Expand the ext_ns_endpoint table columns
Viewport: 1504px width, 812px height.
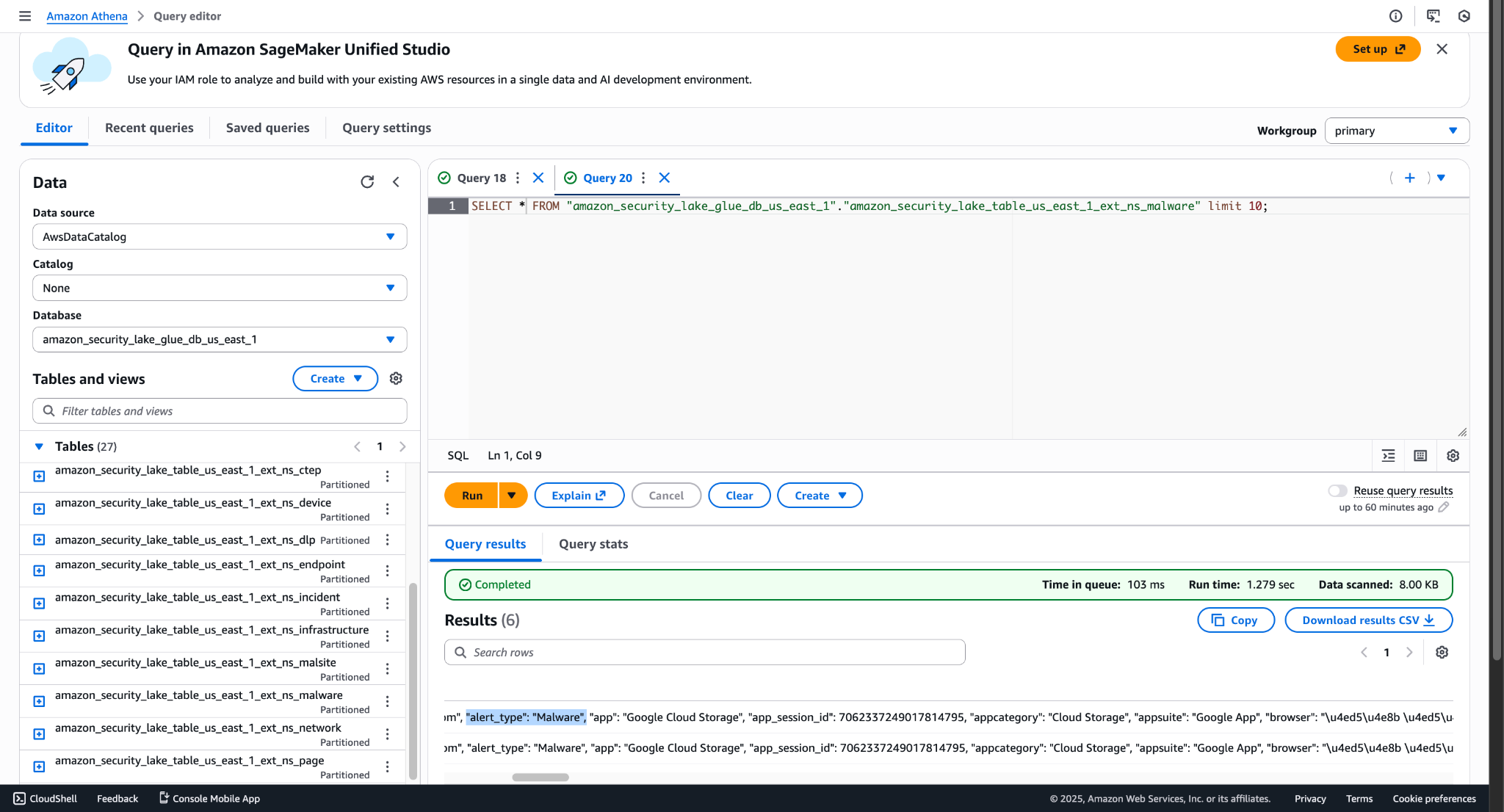[x=40, y=570]
